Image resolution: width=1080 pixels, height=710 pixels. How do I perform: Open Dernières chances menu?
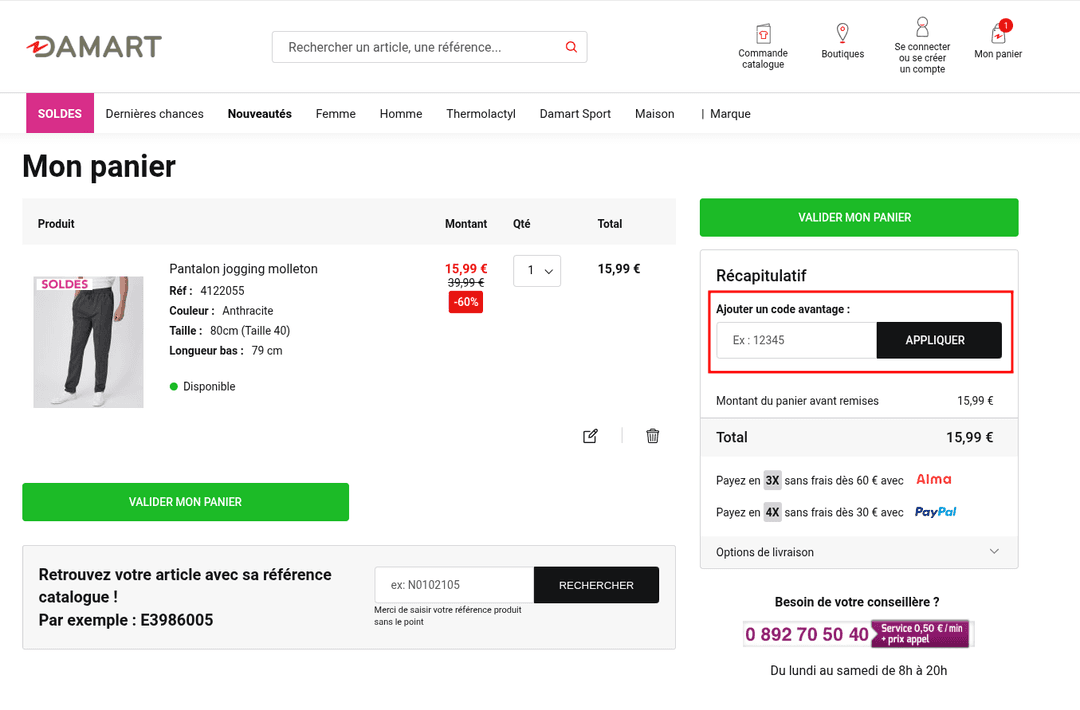[154, 114]
